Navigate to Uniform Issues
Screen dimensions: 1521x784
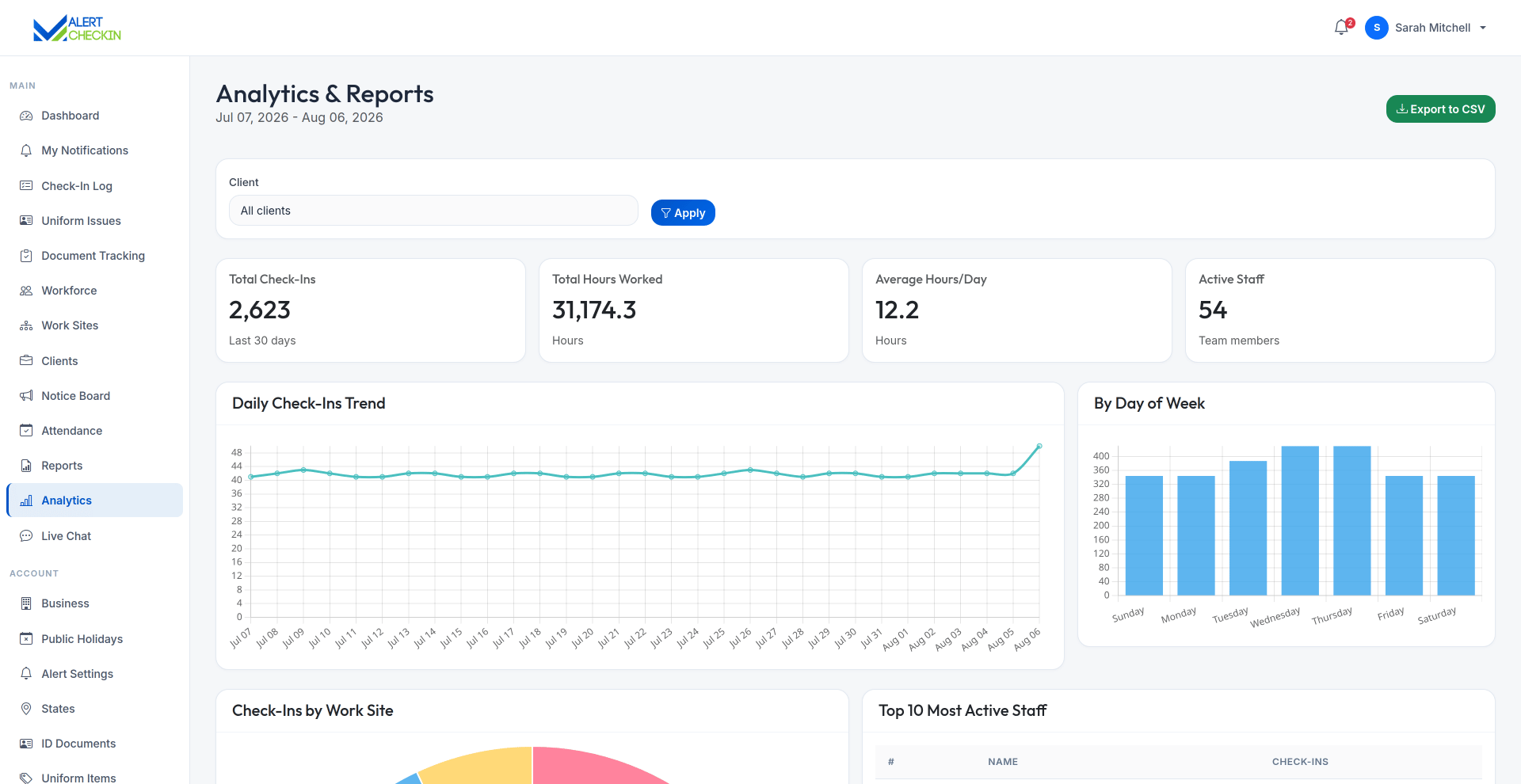pyautogui.click(x=94, y=221)
